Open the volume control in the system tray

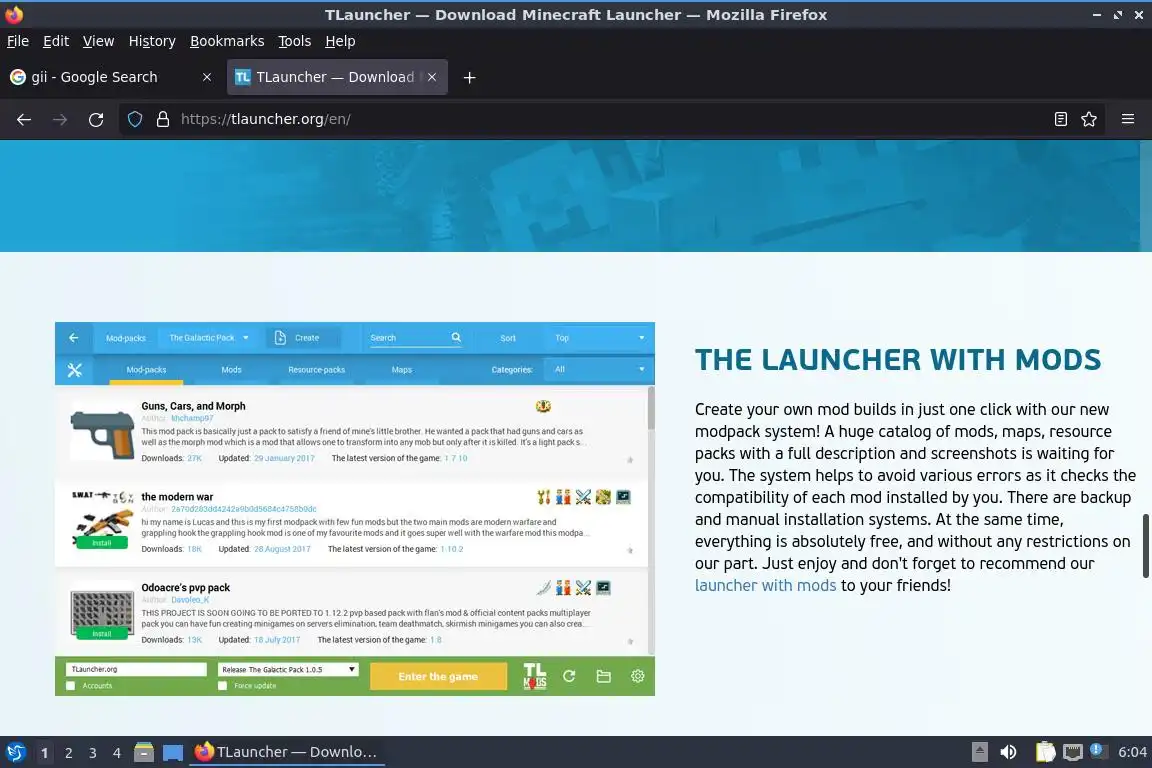coord(1009,752)
